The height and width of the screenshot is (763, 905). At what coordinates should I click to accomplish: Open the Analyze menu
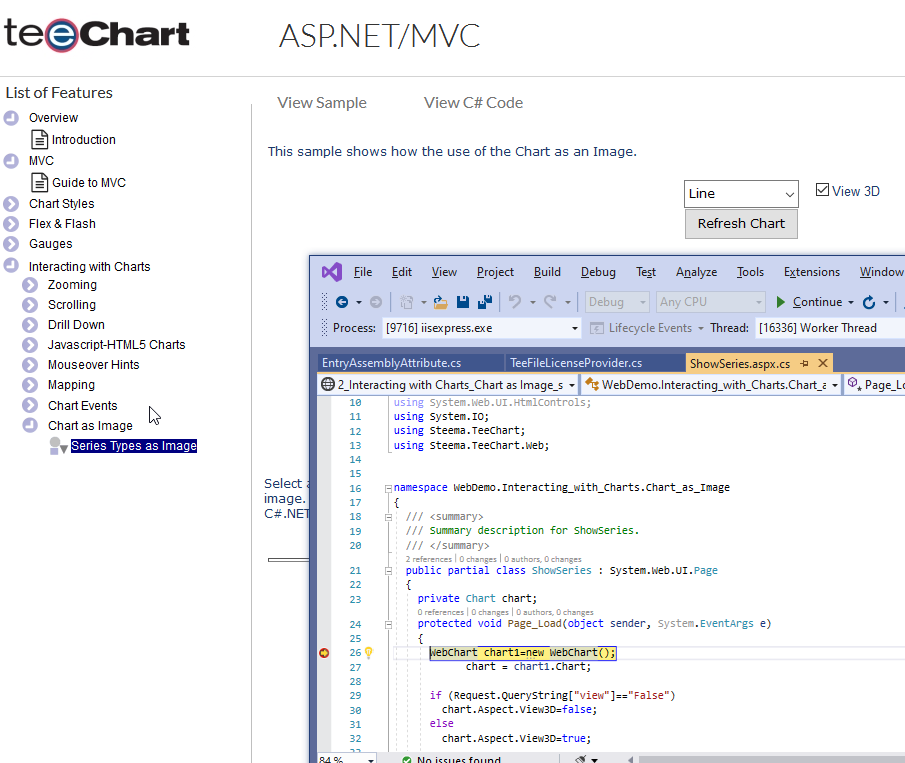(697, 272)
